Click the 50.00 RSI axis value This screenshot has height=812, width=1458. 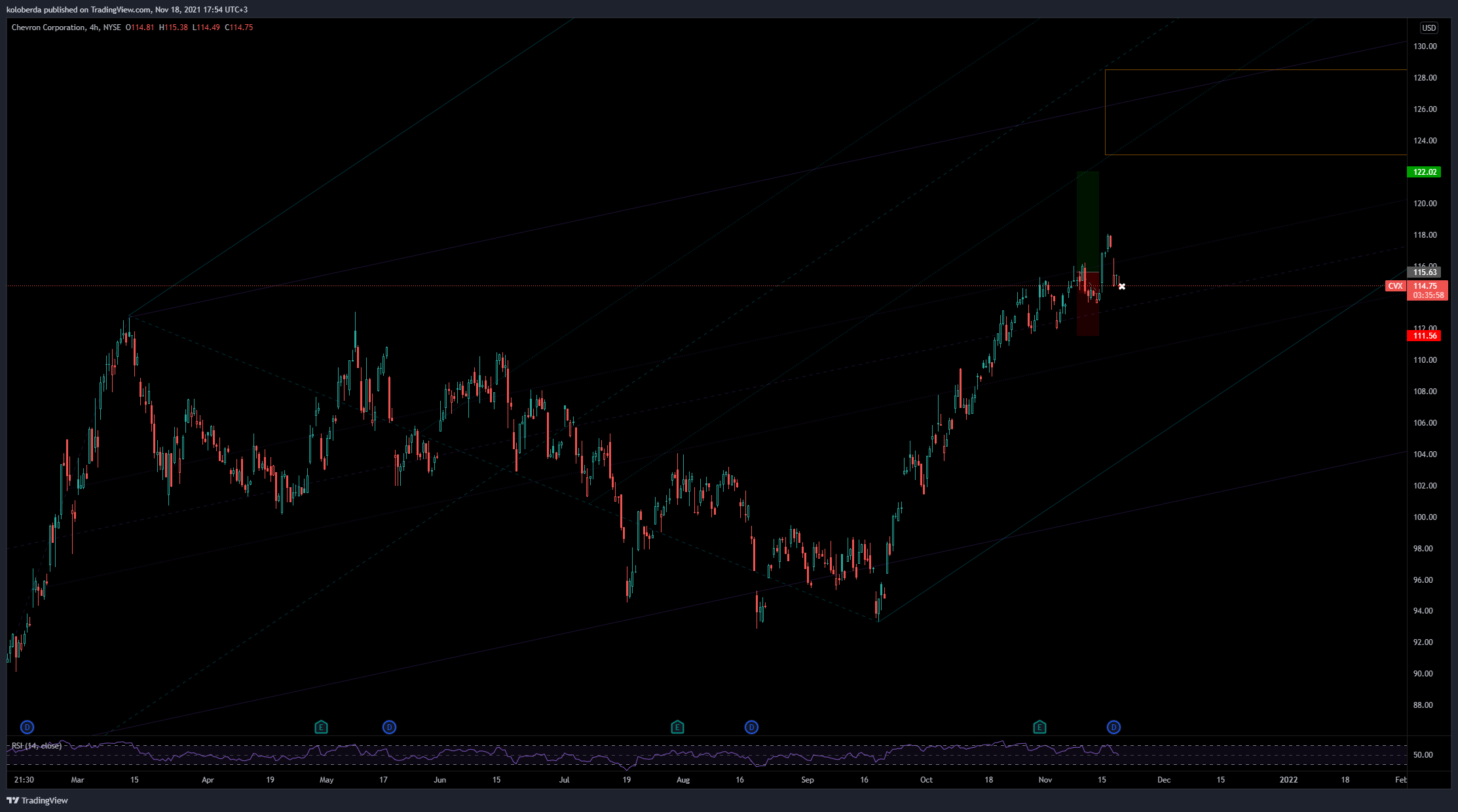point(1423,755)
